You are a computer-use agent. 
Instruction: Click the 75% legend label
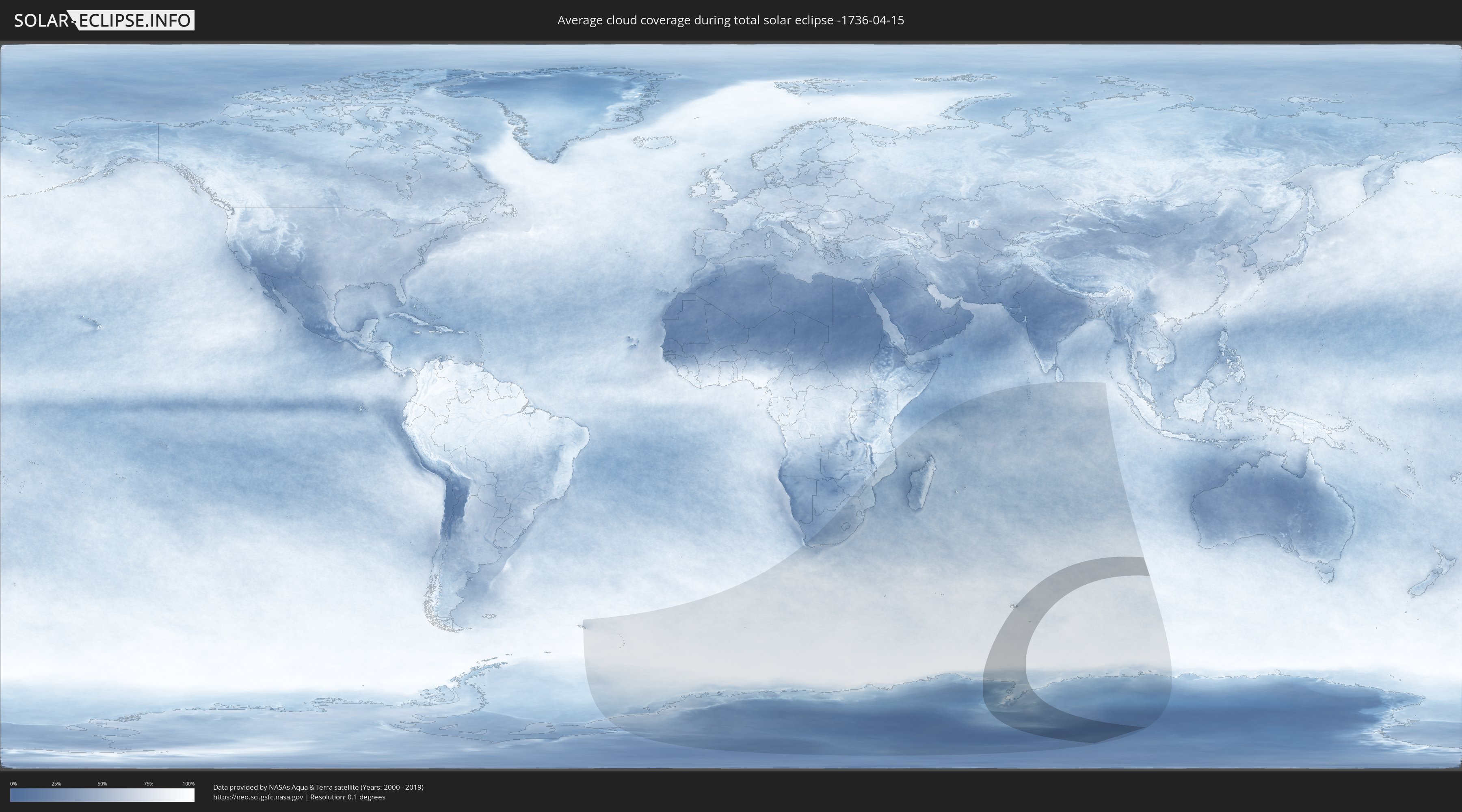(x=148, y=784)
